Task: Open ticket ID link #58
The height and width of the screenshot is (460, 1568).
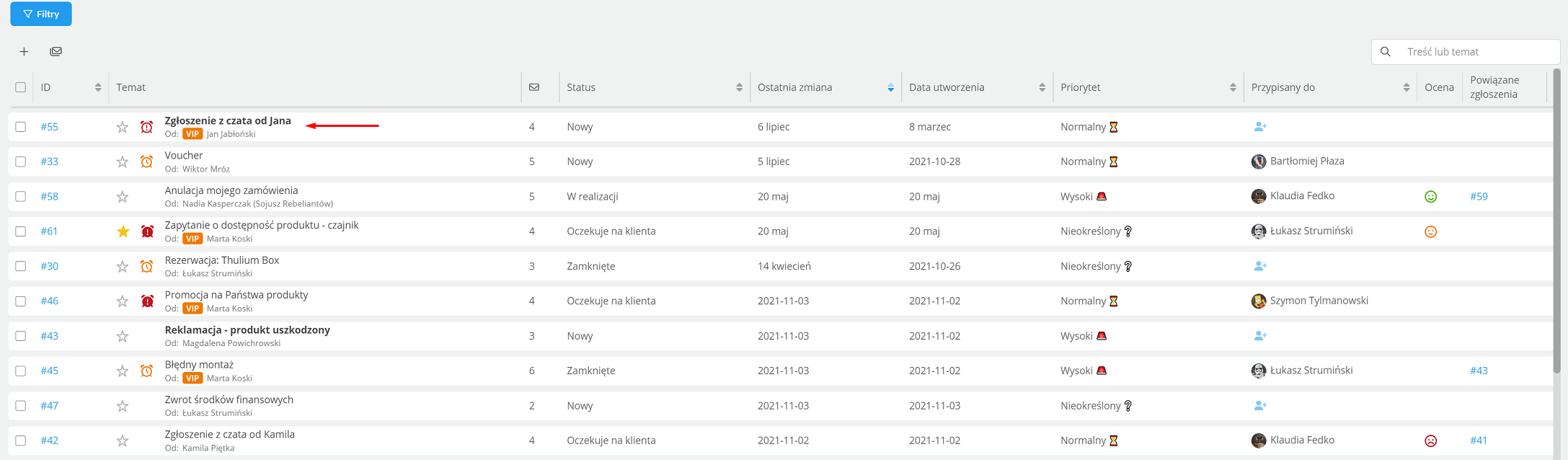Action: (x=49, y=196)
